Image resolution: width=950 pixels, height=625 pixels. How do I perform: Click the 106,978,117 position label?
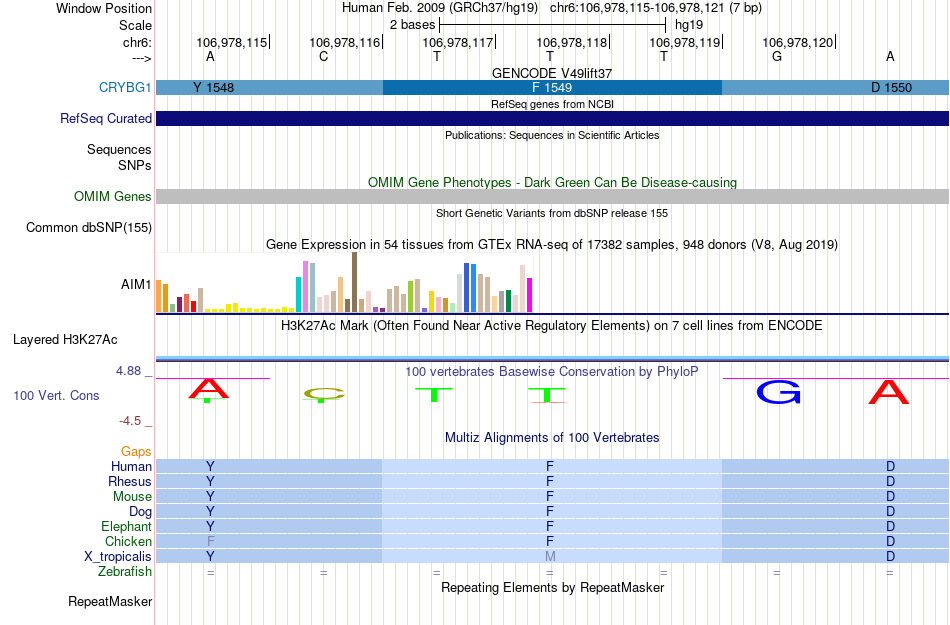click(x=457, y=42)
